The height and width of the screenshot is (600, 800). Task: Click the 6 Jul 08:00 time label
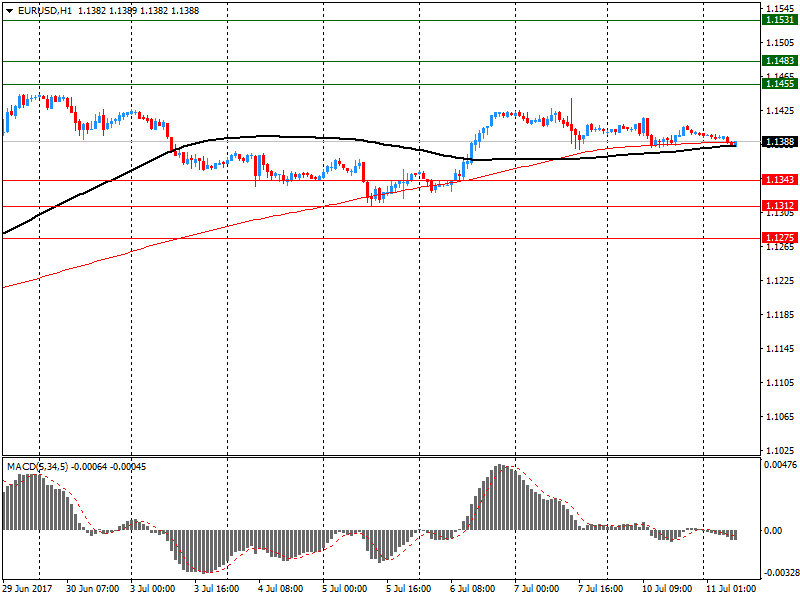[x=472, y=589]
